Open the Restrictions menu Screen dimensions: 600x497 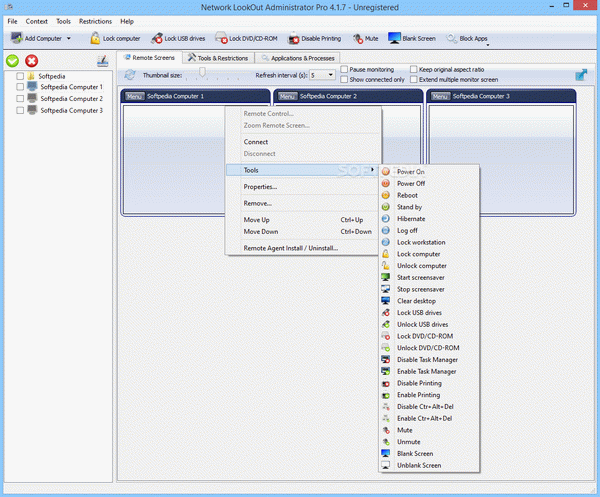(95, 21)
